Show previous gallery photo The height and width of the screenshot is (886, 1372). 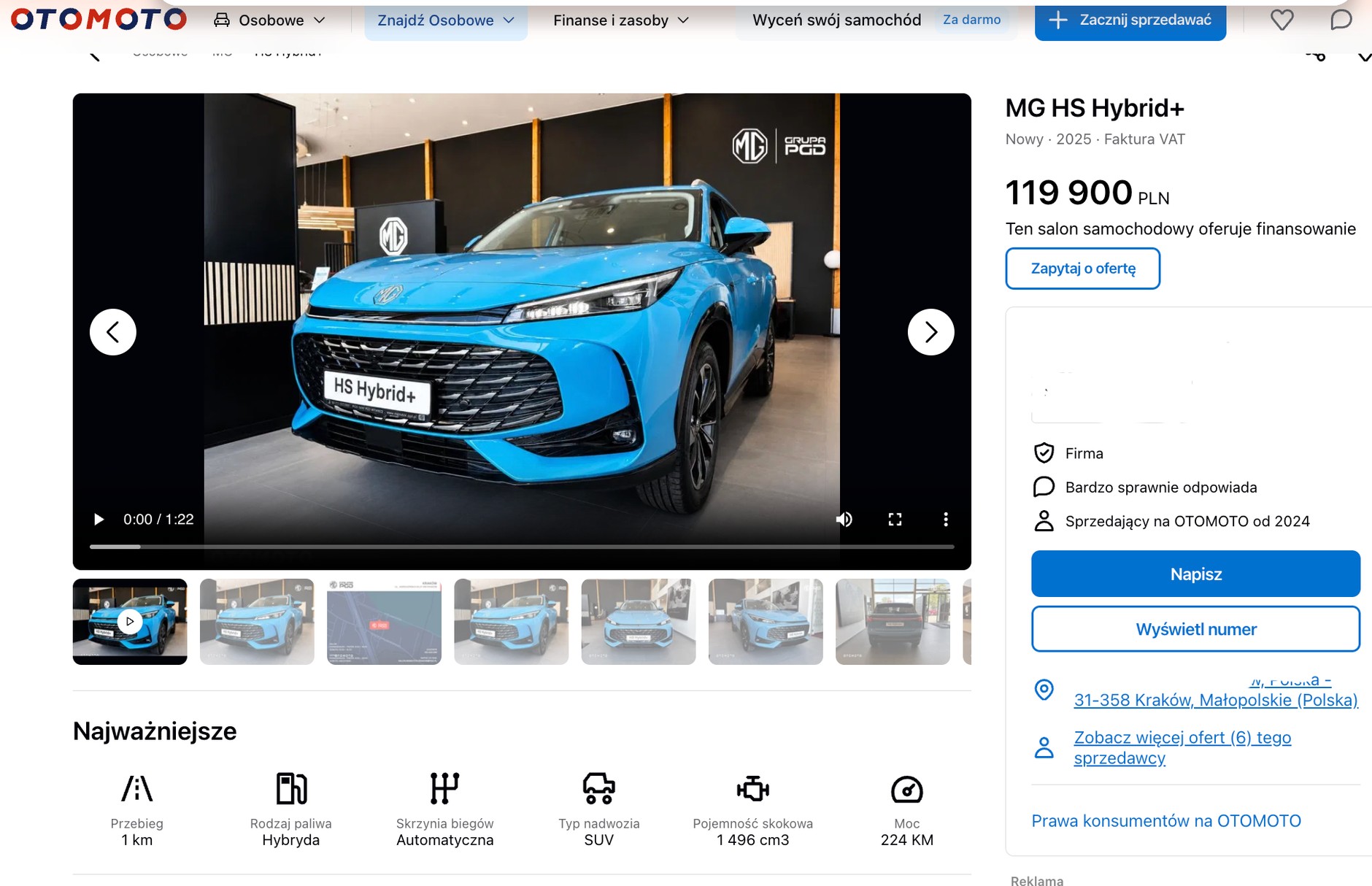(x=113, y=332)
